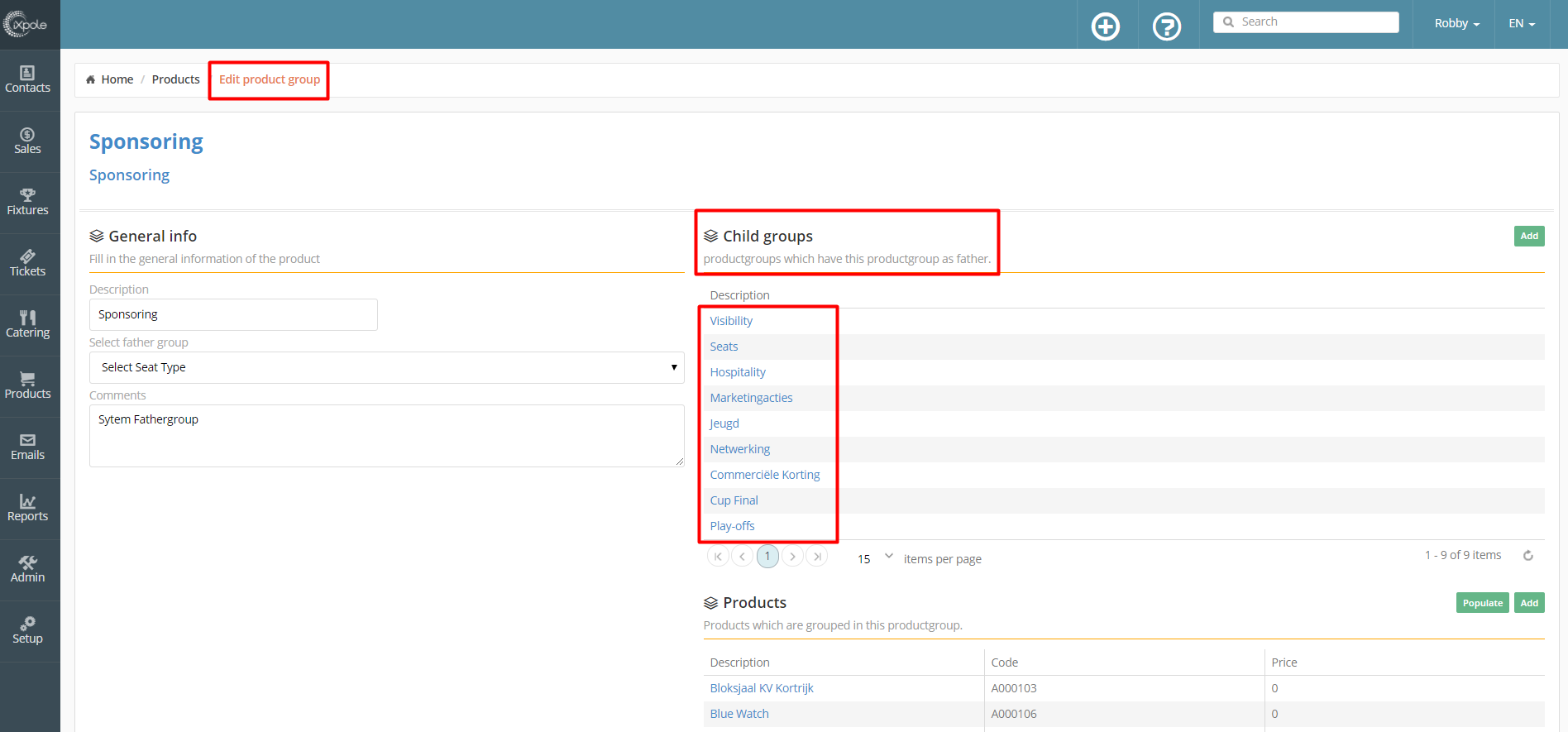This screenshot has height=732, width=1568.
Task: Open the Play-offs child group
Action: tap(732, 526)
